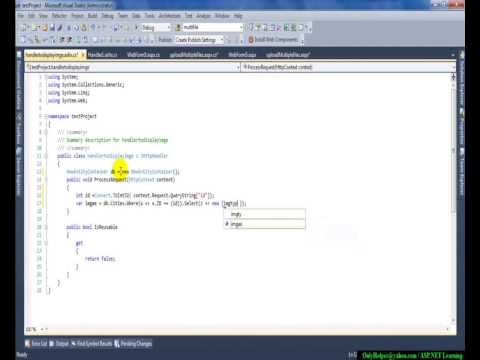Open the File menu

[21, 16]
